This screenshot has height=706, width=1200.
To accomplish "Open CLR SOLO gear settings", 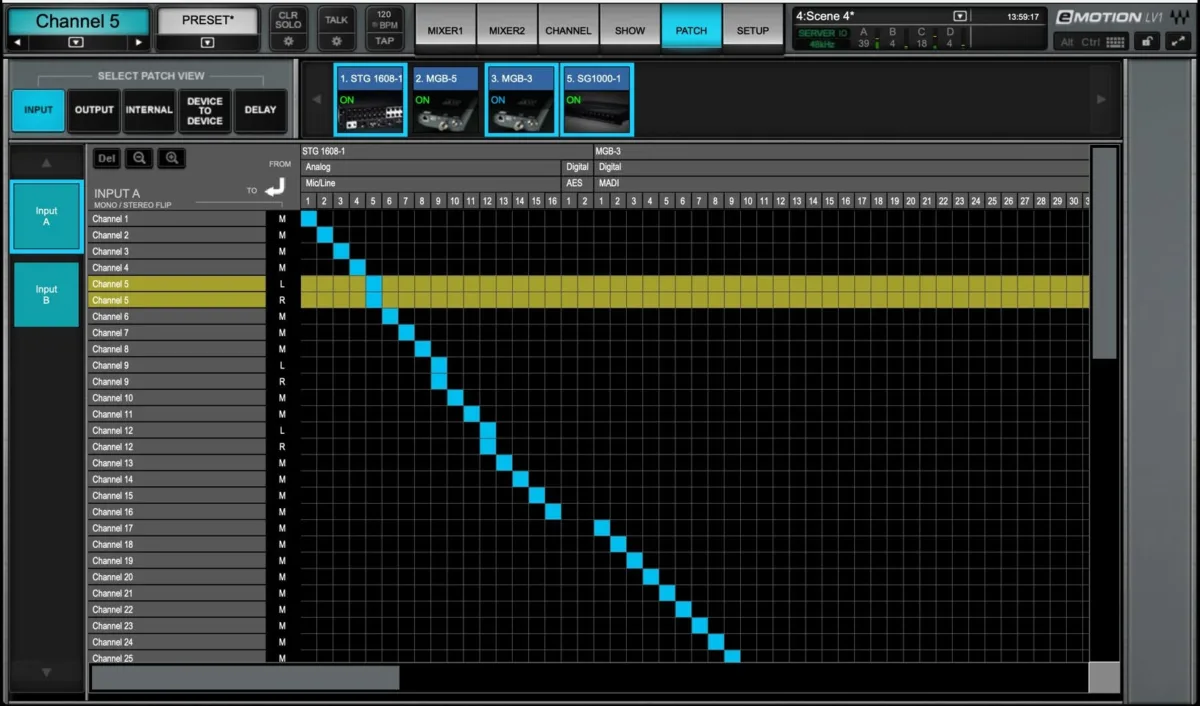I will click(x=288, y=42).
